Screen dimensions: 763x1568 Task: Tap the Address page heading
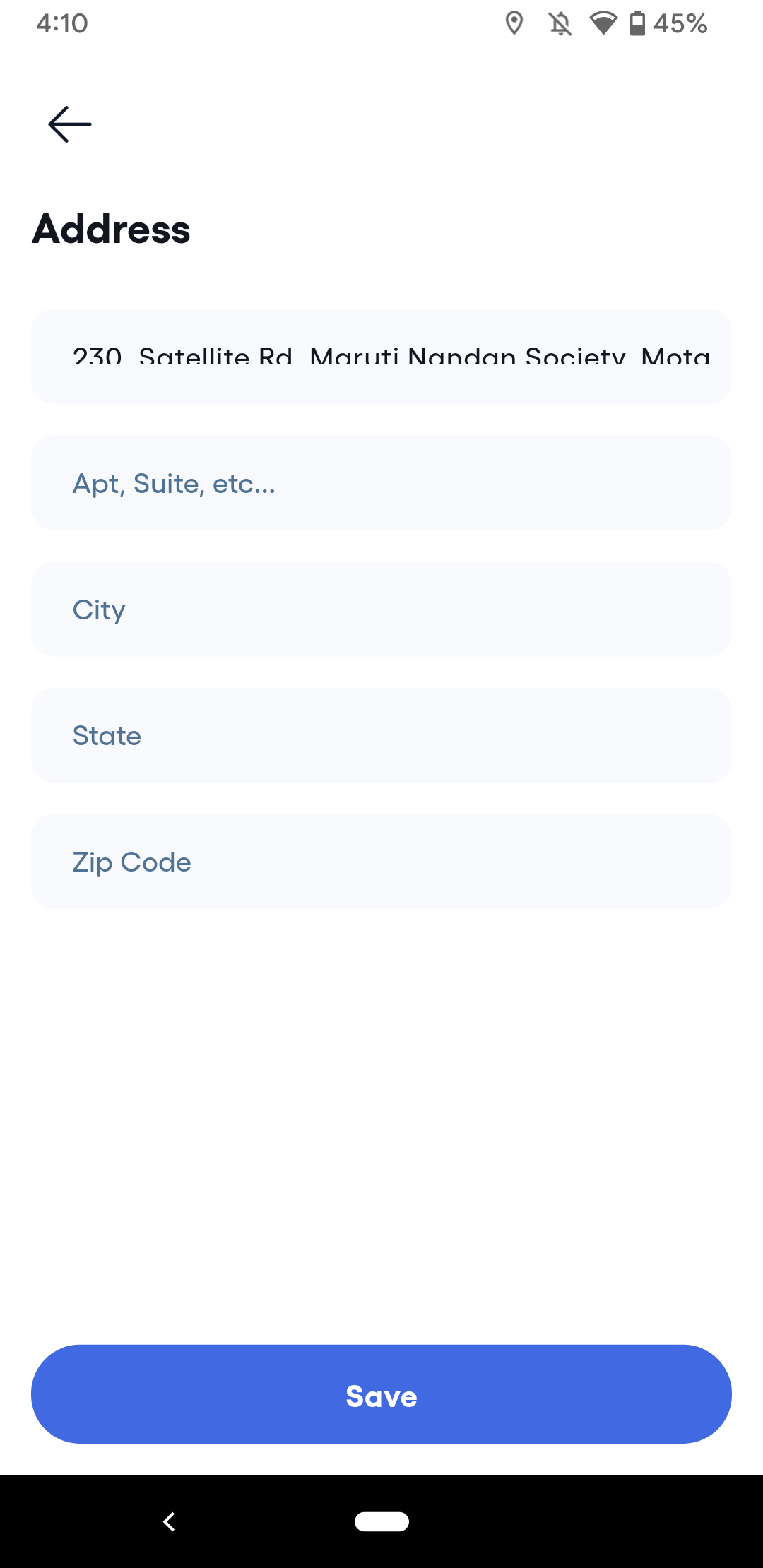(x=112, y=229)
